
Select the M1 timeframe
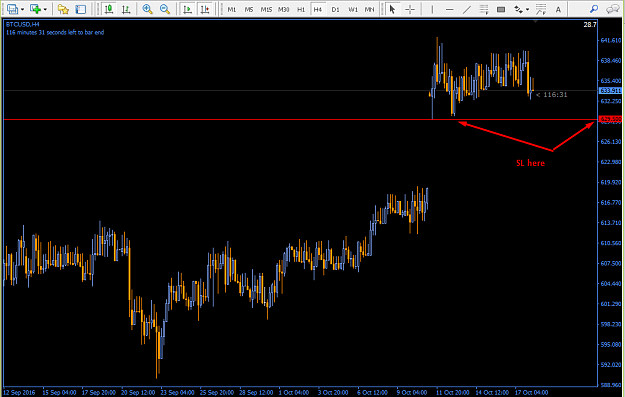(x=232, y=9)
